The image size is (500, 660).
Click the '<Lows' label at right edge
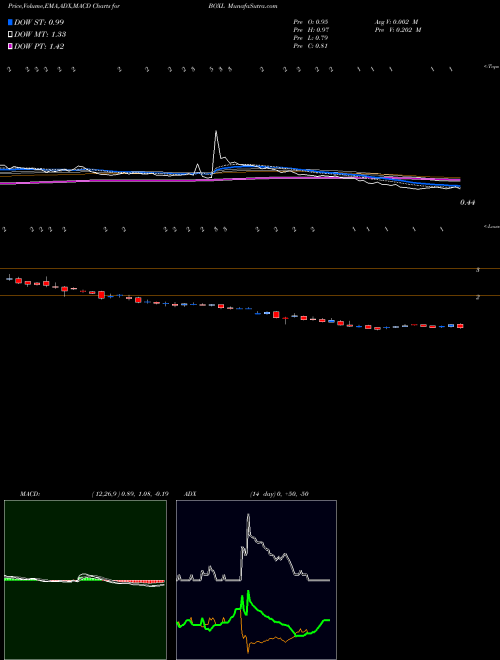click(x=492, y=226)
